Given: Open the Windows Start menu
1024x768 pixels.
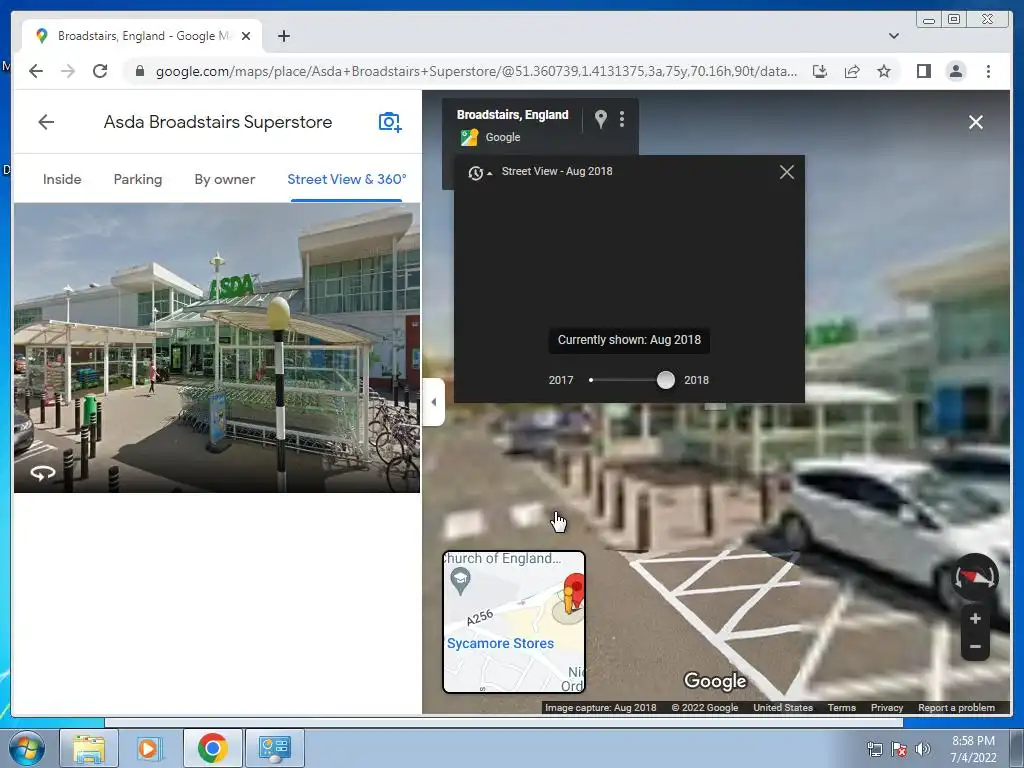Looking at the screenshot, I should [27, 748].
